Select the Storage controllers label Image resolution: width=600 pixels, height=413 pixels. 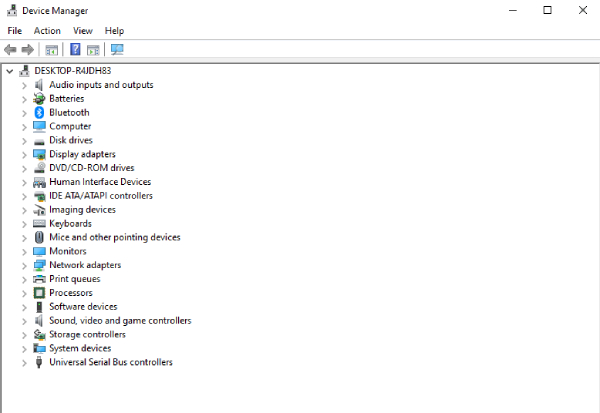tap(87, 335)
